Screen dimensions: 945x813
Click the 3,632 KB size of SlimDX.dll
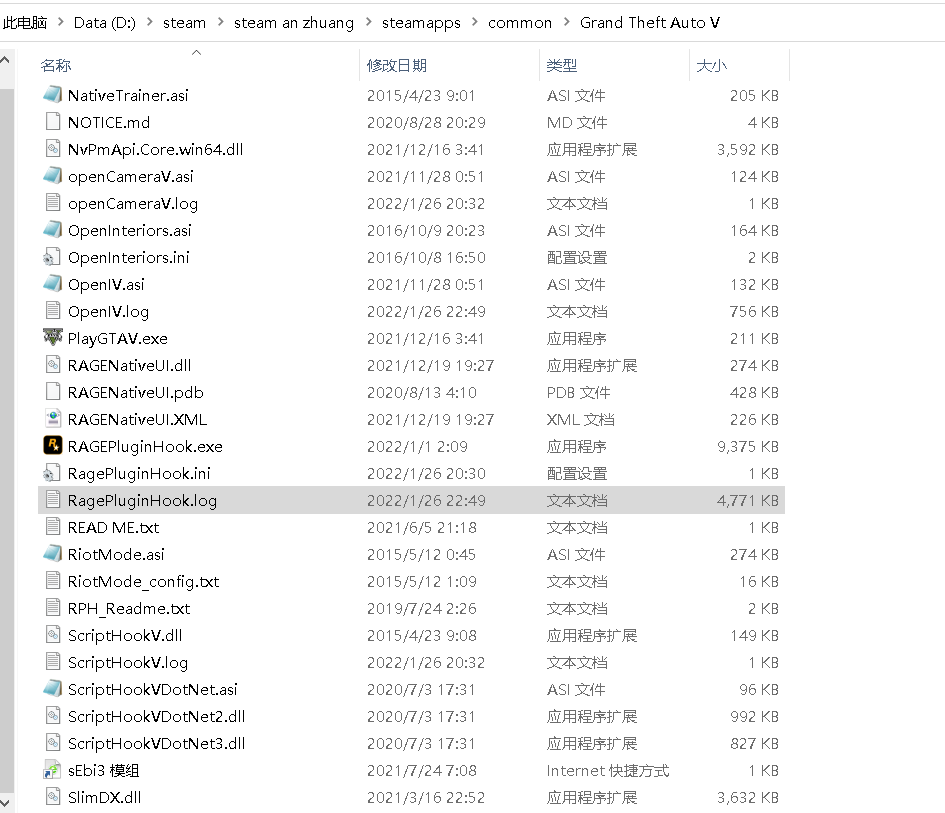[747, 797]
